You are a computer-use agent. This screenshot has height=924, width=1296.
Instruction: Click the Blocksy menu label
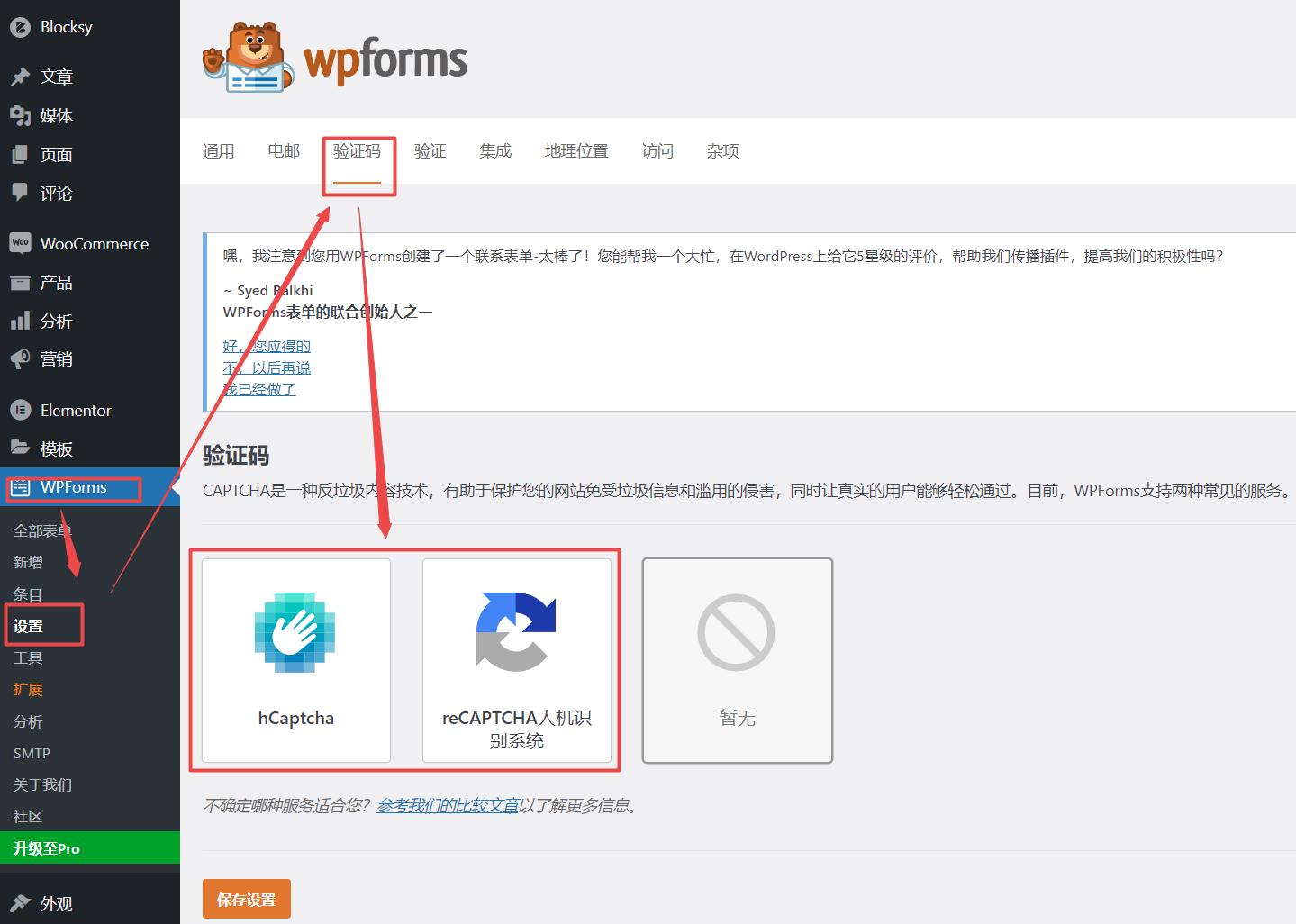point(67,27)
